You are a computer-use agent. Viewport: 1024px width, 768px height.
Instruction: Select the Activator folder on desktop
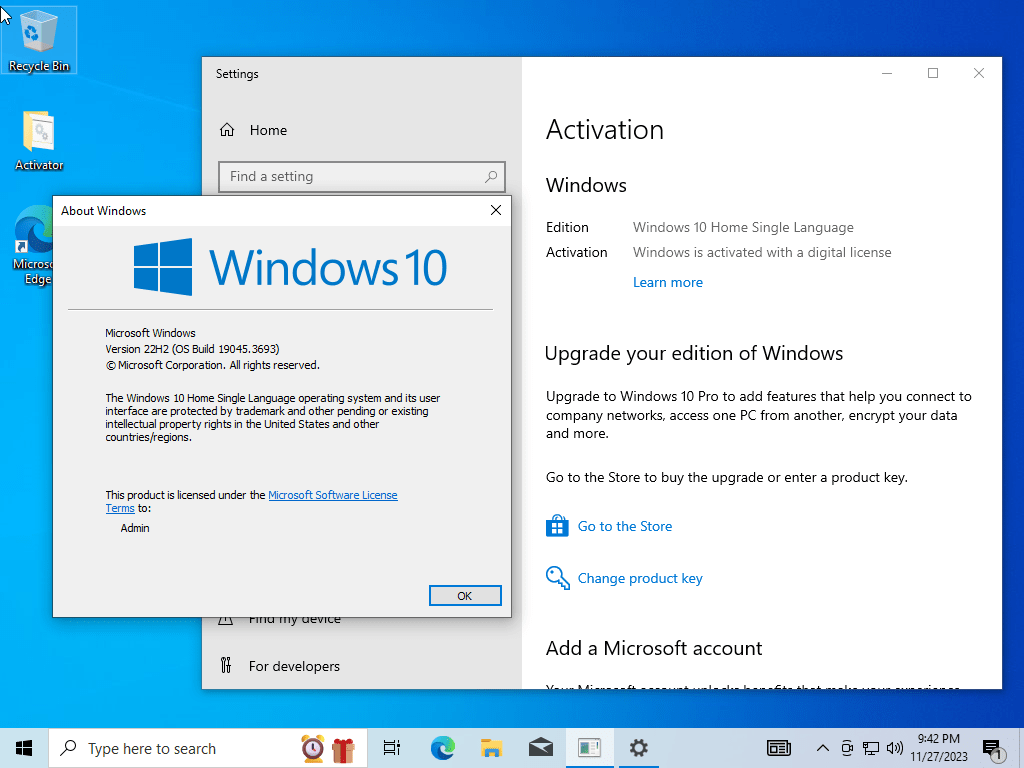39,140
